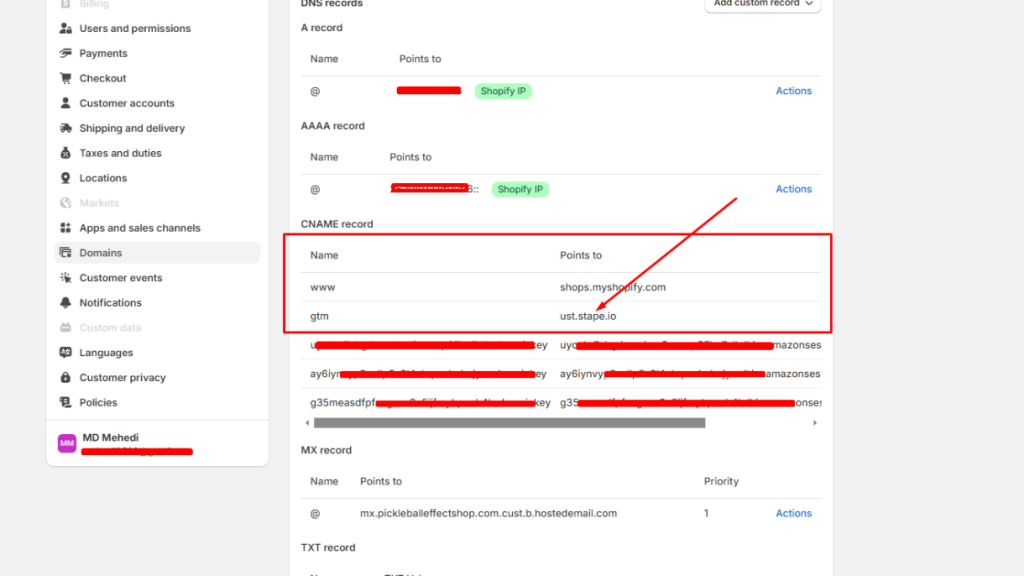Open Actions for the A record
The height and width of the screenshot is (576, 1024).
(x=793, y=91)
